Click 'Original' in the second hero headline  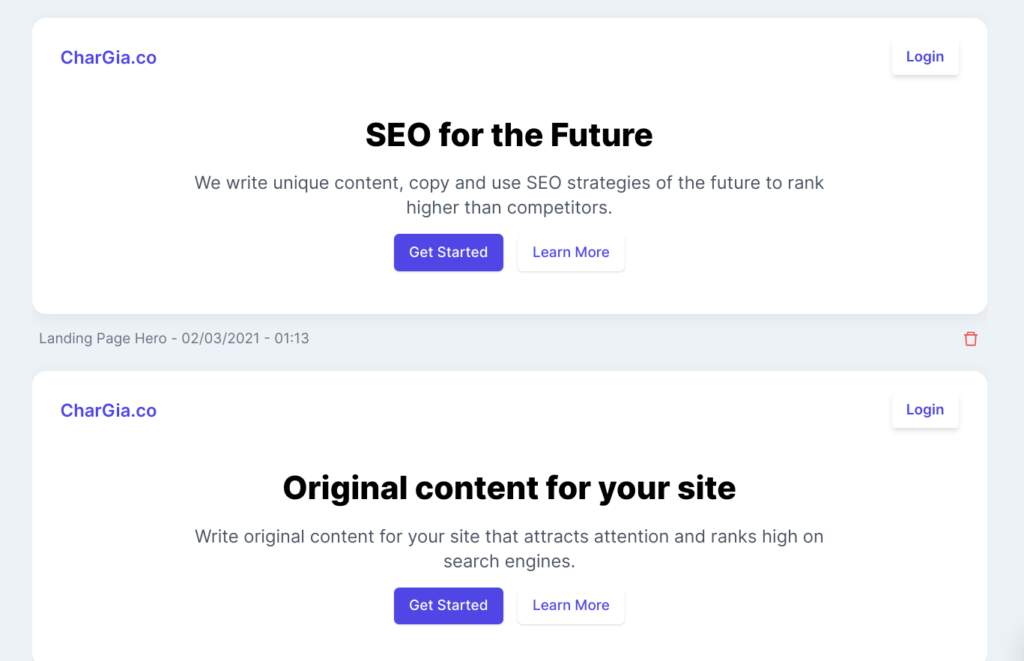click(345, 488)
